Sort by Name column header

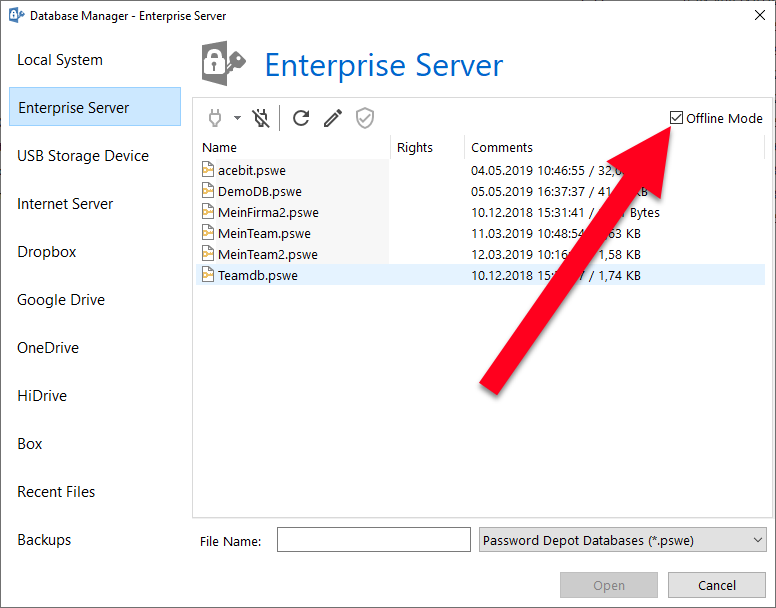[x=293, y=147]
